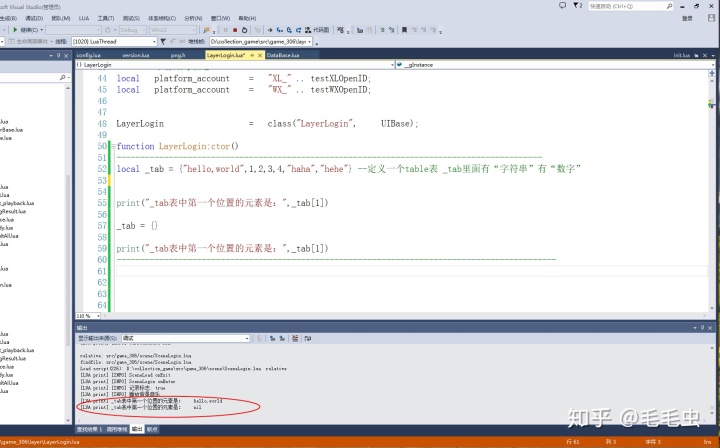Image resolution: width=720 pixels, height=448 pixels.
Task: Click the thread filter funnel icon
Action: click(x=163, y=42)
